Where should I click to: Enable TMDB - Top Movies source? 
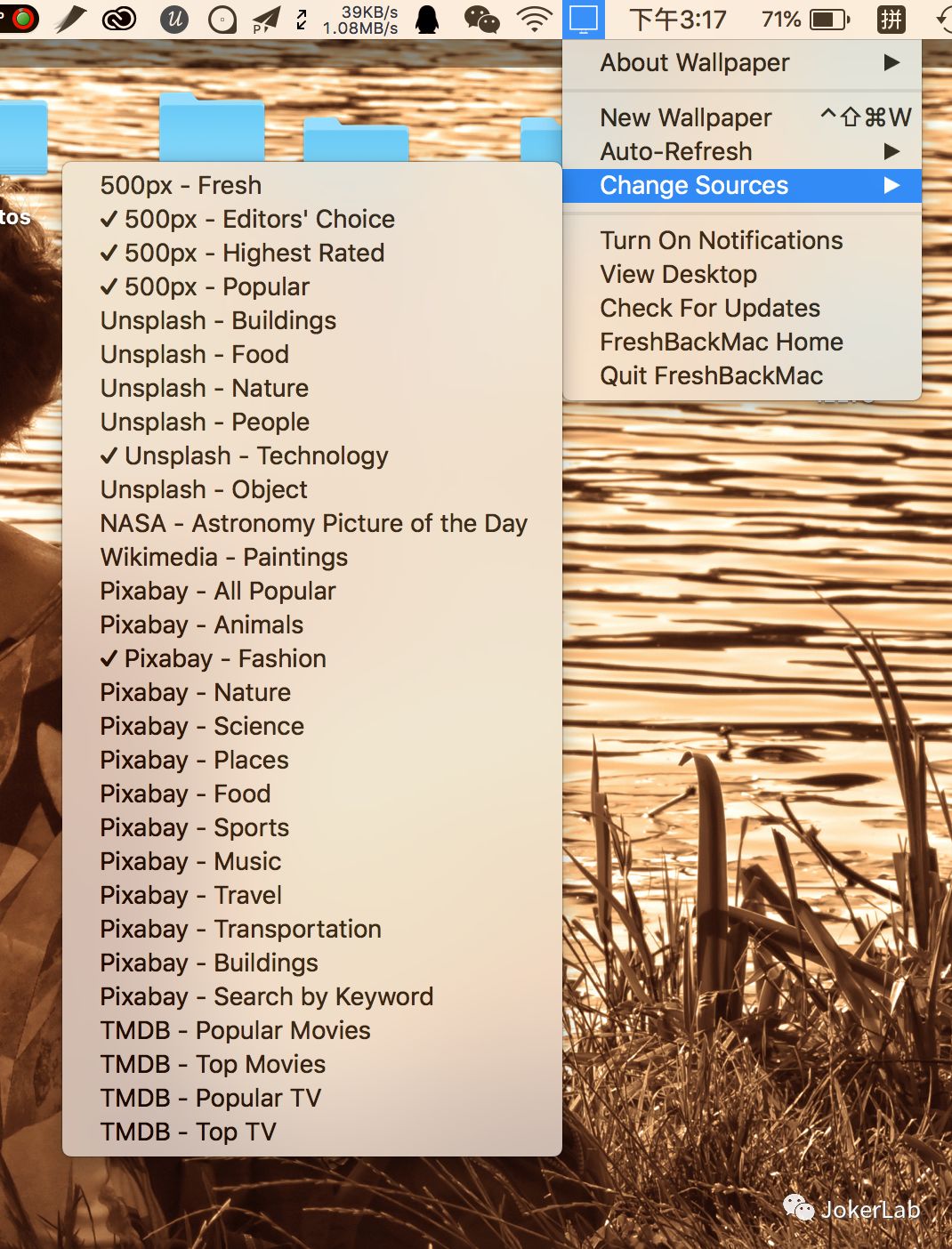pos(312,1064)
